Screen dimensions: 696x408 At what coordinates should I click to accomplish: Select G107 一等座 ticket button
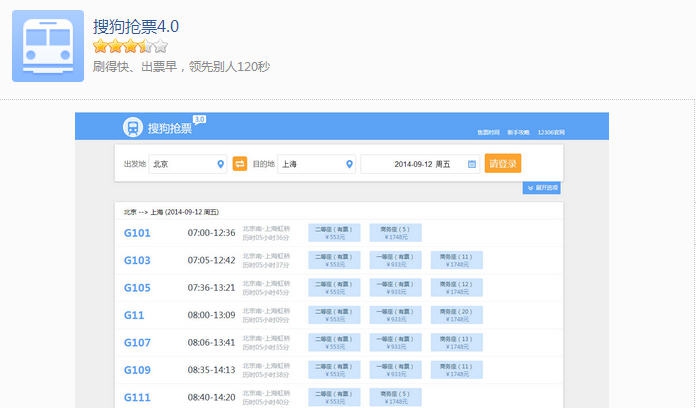[x=395, y=343]
